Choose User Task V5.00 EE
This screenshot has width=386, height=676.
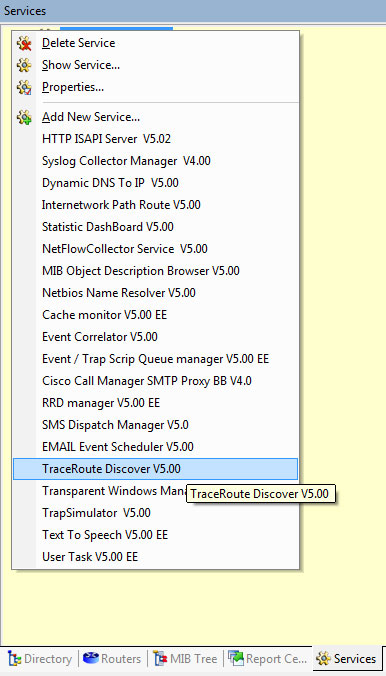pyautogui.click(x=155, y=557)
